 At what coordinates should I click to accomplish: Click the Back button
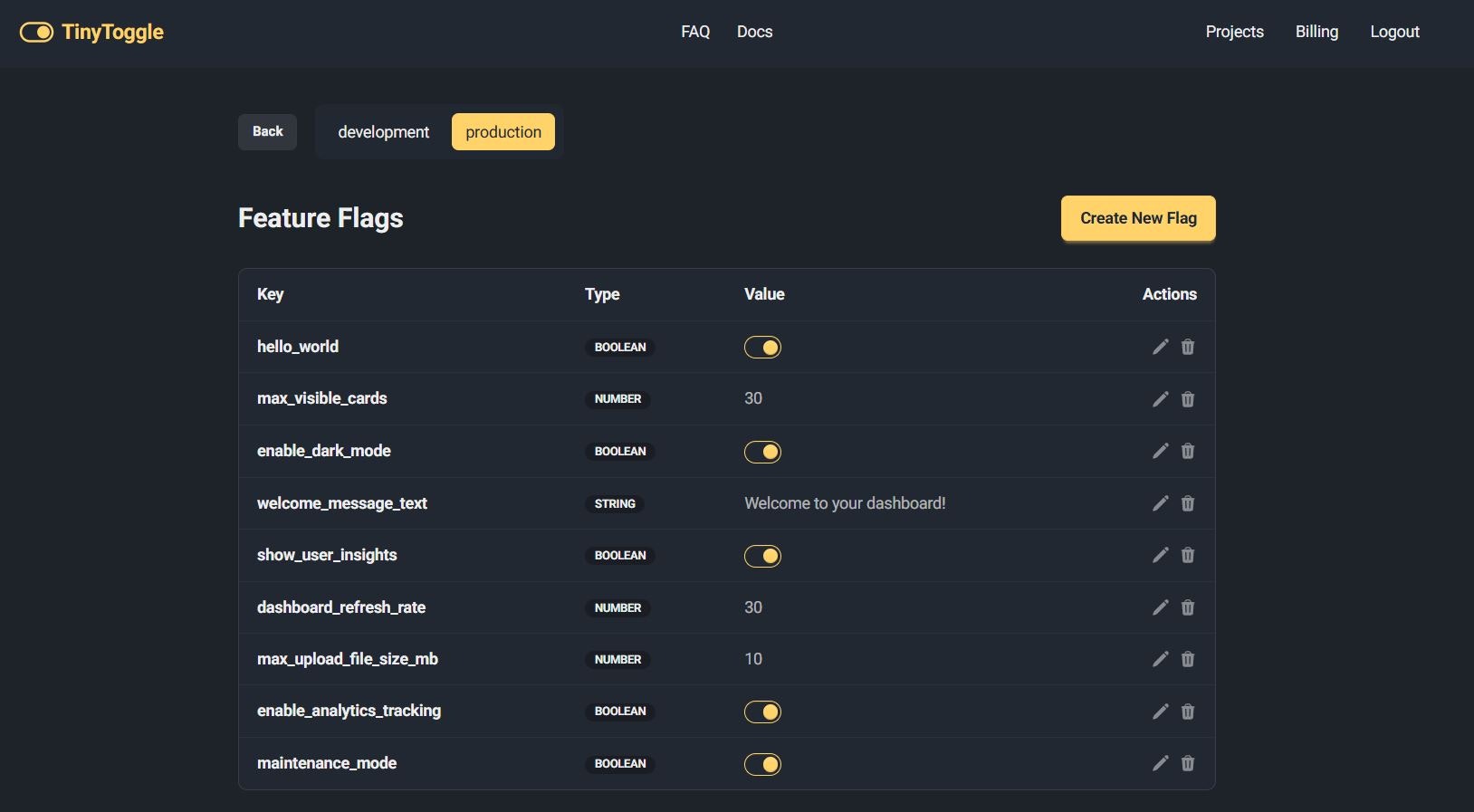point(267,132)
